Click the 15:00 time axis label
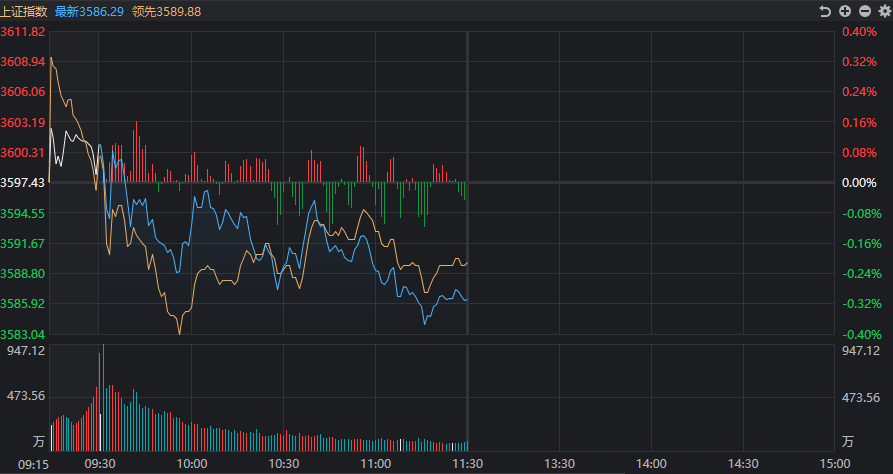The image size is (893, 474). (835, 464)
